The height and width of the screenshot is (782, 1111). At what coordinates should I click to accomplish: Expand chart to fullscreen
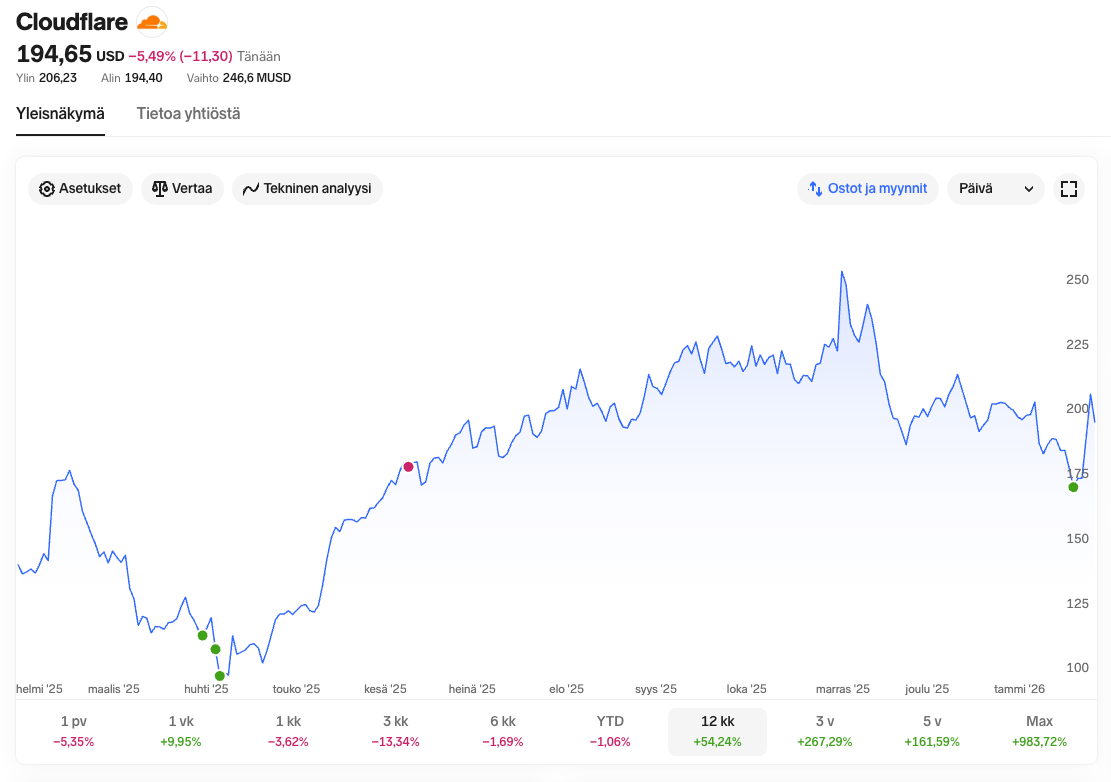pyautogui.click(x=1068, y=188)
